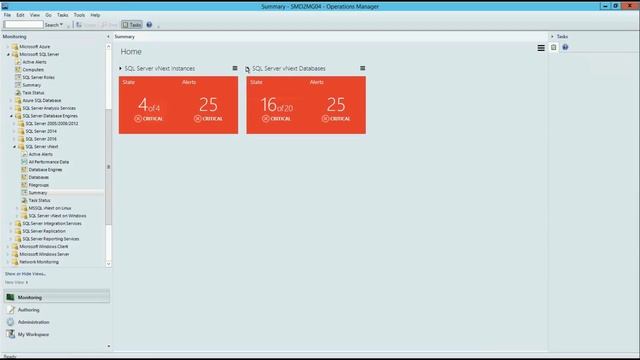Toggle the Tasks pane toolbar button
This screenshot has width=640, height=360.
click(x=132, y=25)
